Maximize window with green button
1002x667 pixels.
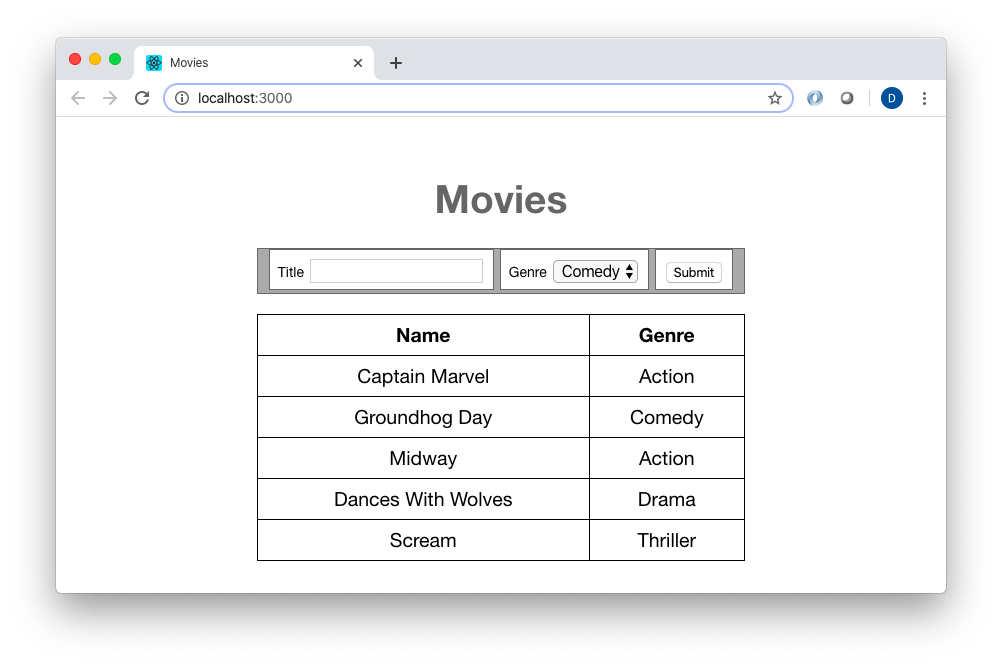pos(115,59)
